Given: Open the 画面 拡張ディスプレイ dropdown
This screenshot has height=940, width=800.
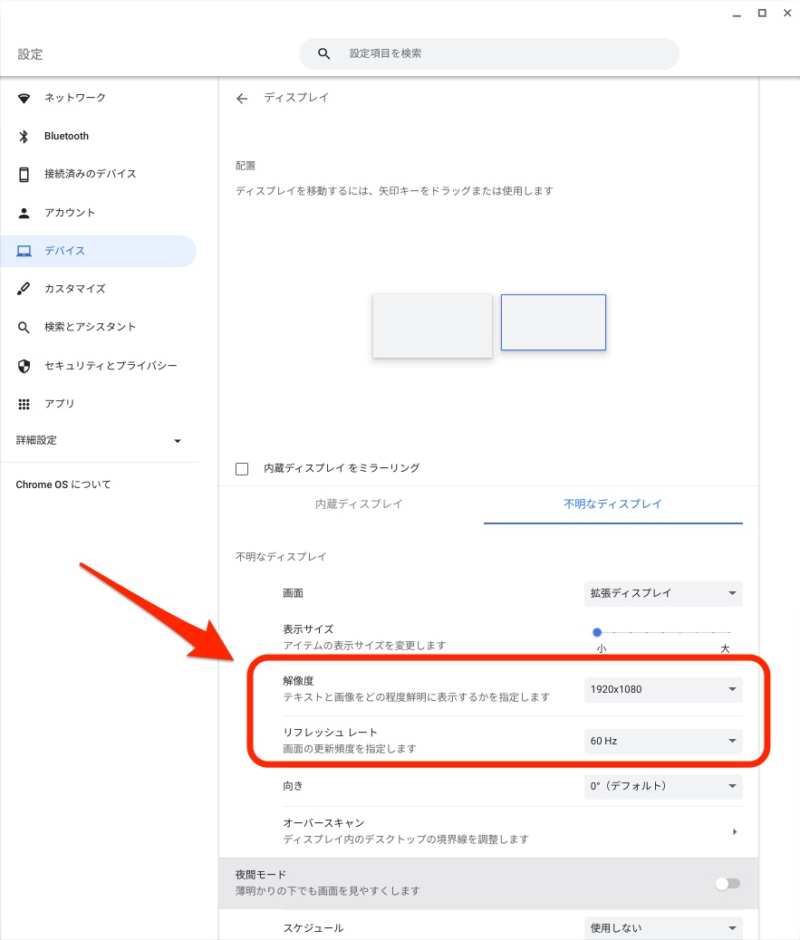Looking at the screenshot, I should click(x=663, y=593).
